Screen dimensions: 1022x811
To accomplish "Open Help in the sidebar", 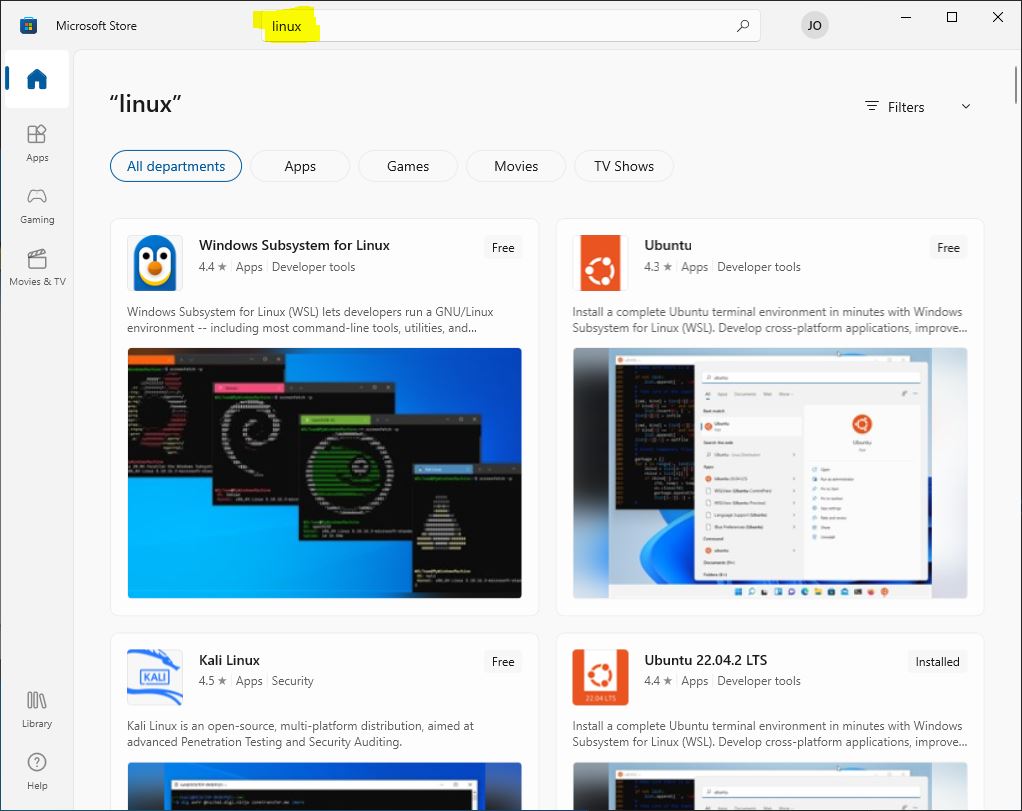I will pos(36,771).
